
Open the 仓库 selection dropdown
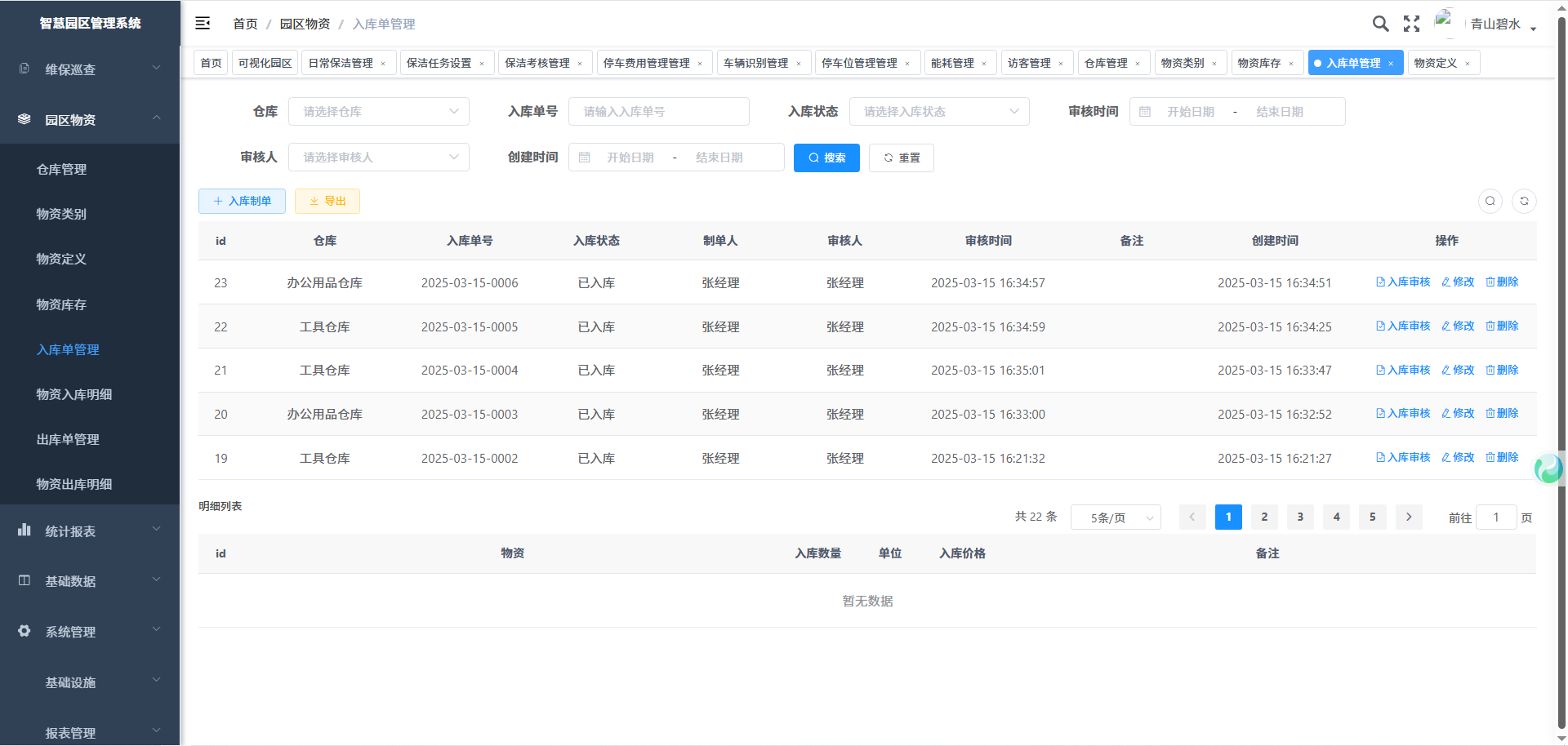(378, 112)
